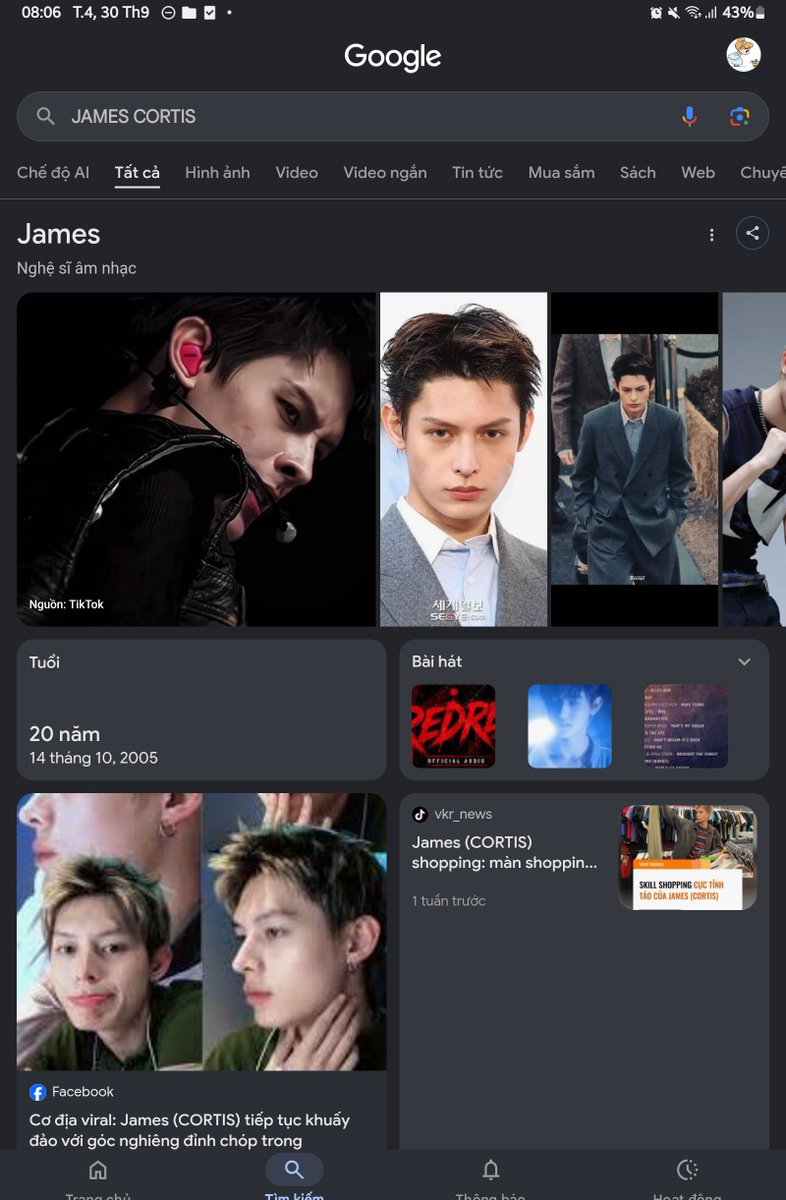This screenshot has height=1200, width=786.
Task: Share the James knowledge panel
Action: pyautogui.click(x=752, y=234)
